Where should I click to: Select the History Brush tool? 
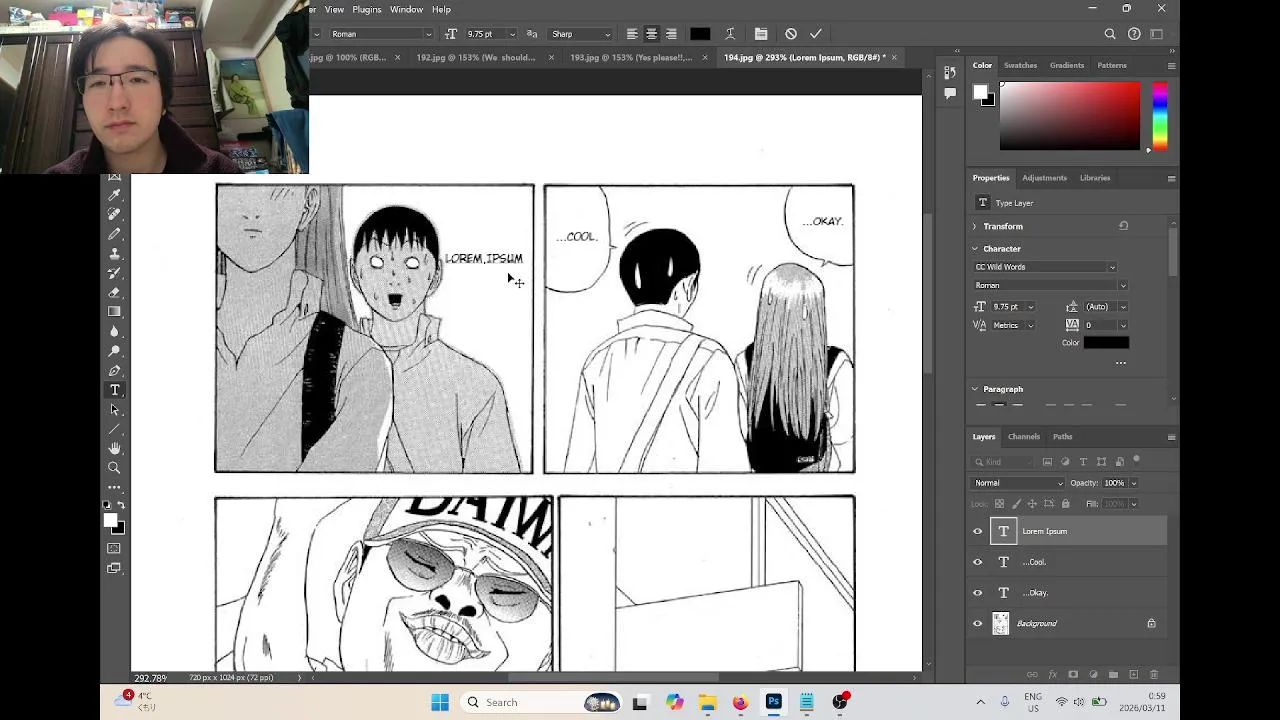tap(115, 273)
